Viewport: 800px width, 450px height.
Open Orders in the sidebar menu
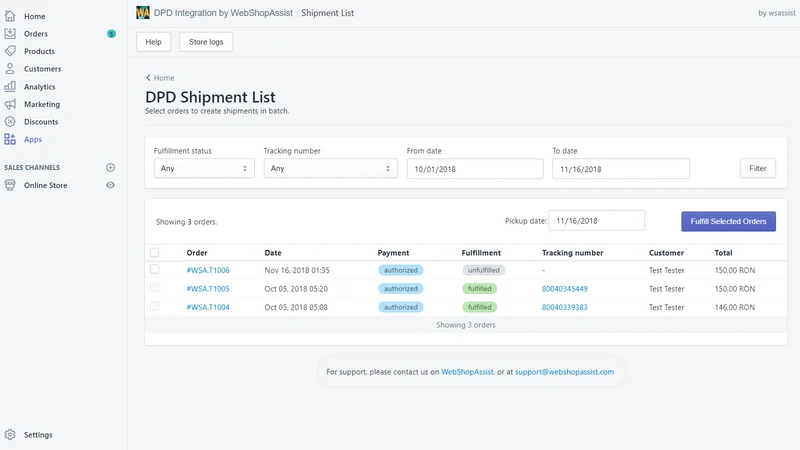point(36,34)
